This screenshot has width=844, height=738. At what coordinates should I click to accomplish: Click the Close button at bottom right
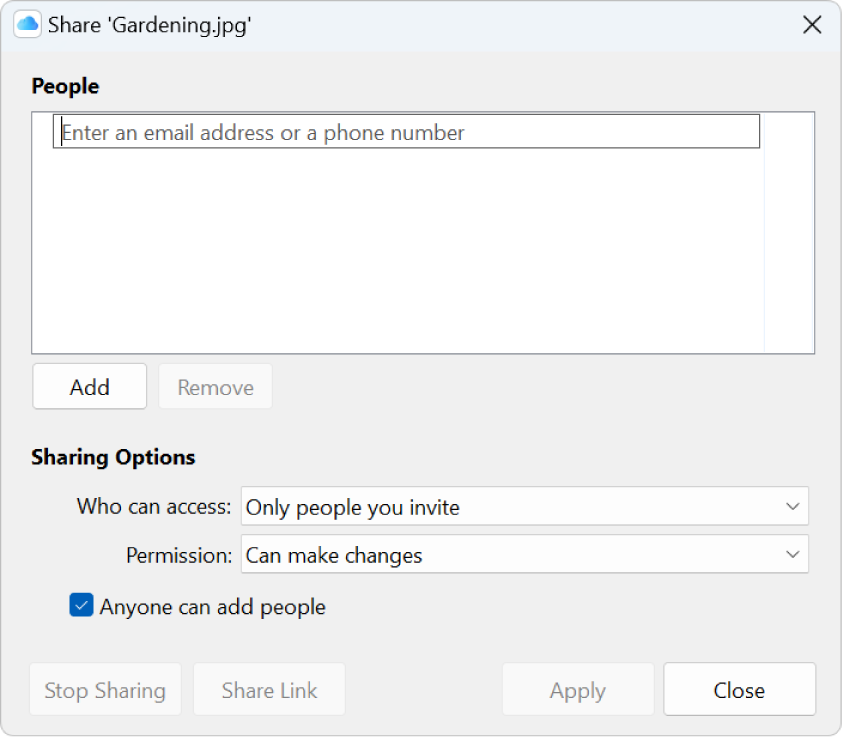(x=739, y=689)
